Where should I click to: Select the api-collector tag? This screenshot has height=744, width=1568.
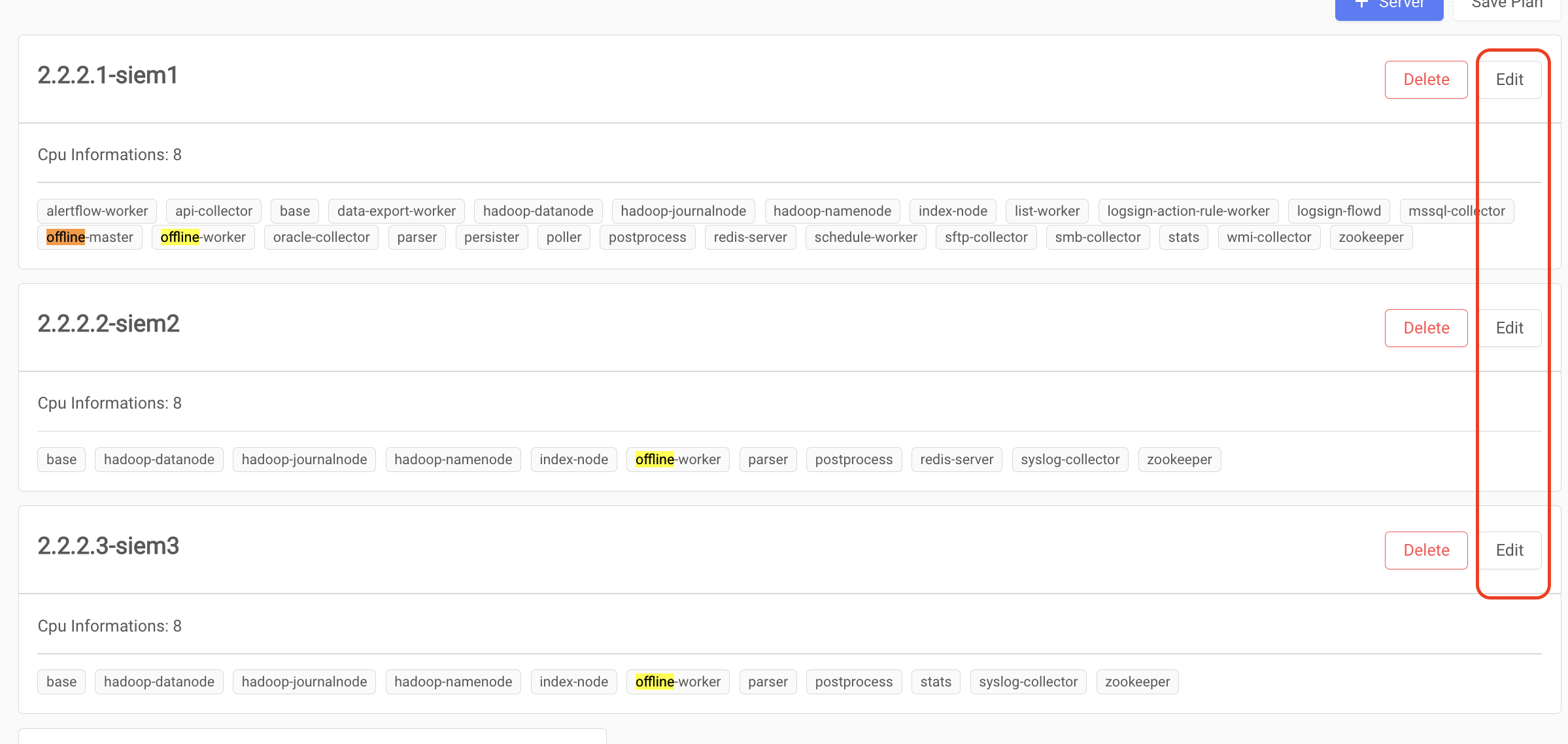tap(214, 211)
